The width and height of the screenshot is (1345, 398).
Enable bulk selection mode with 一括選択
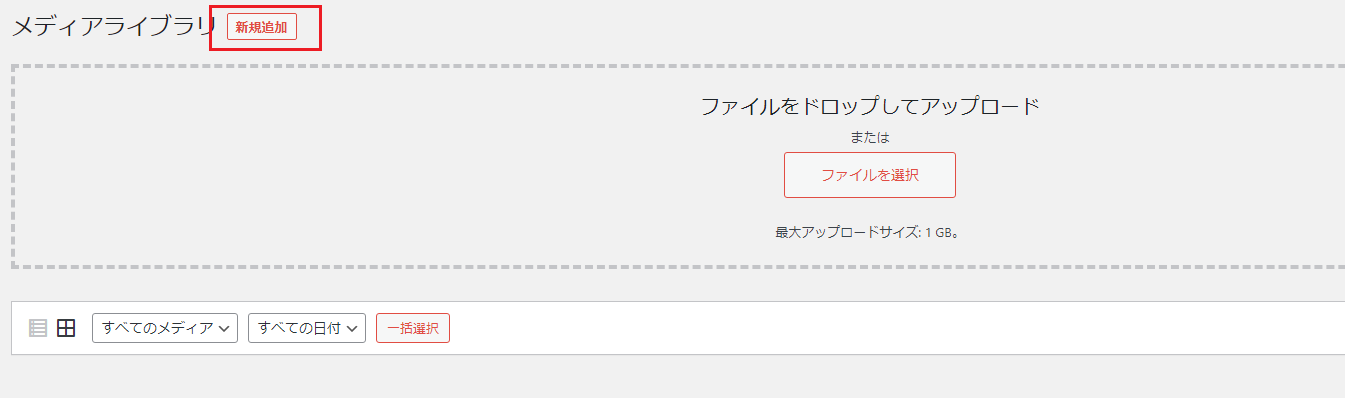coord(413,328)
